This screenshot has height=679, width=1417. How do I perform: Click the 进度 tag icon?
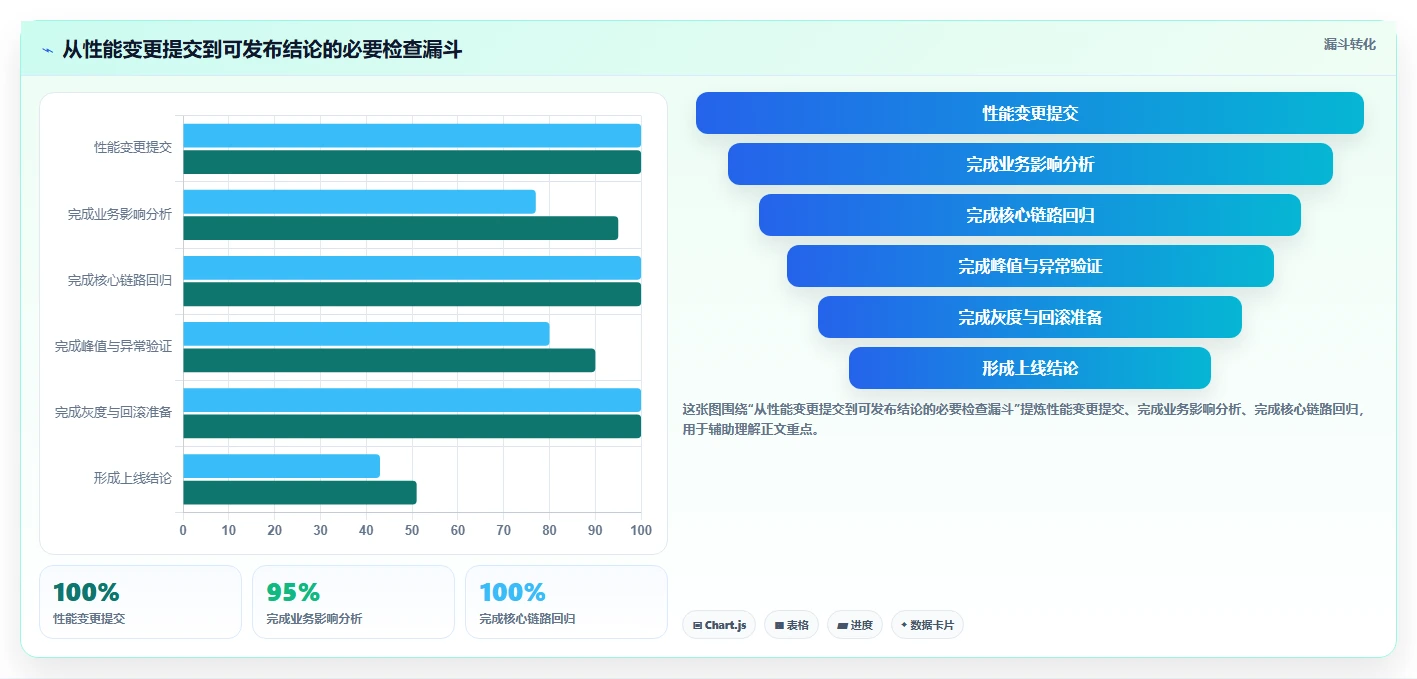842,626
